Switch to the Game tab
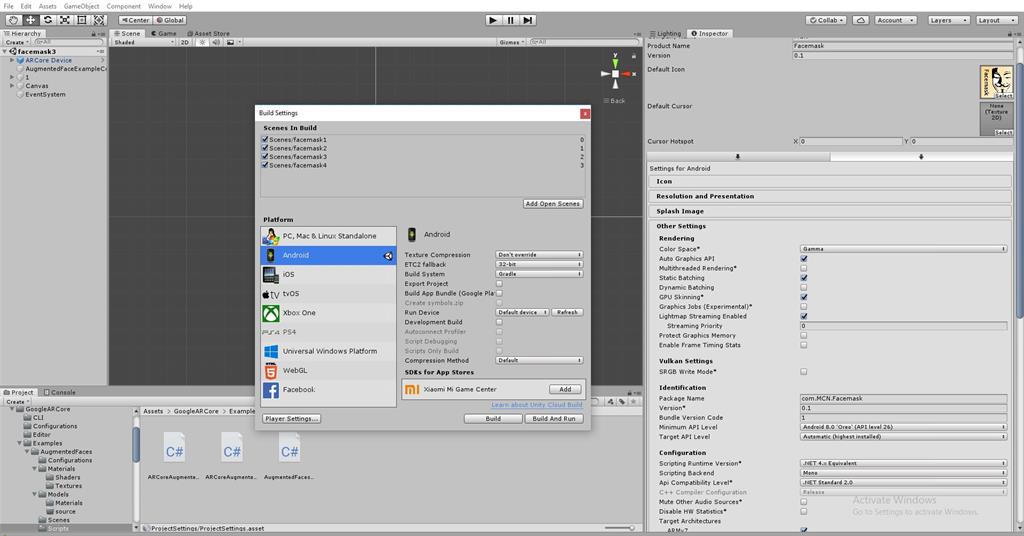This screenshot has width=1024, height=536. [164, 33]
